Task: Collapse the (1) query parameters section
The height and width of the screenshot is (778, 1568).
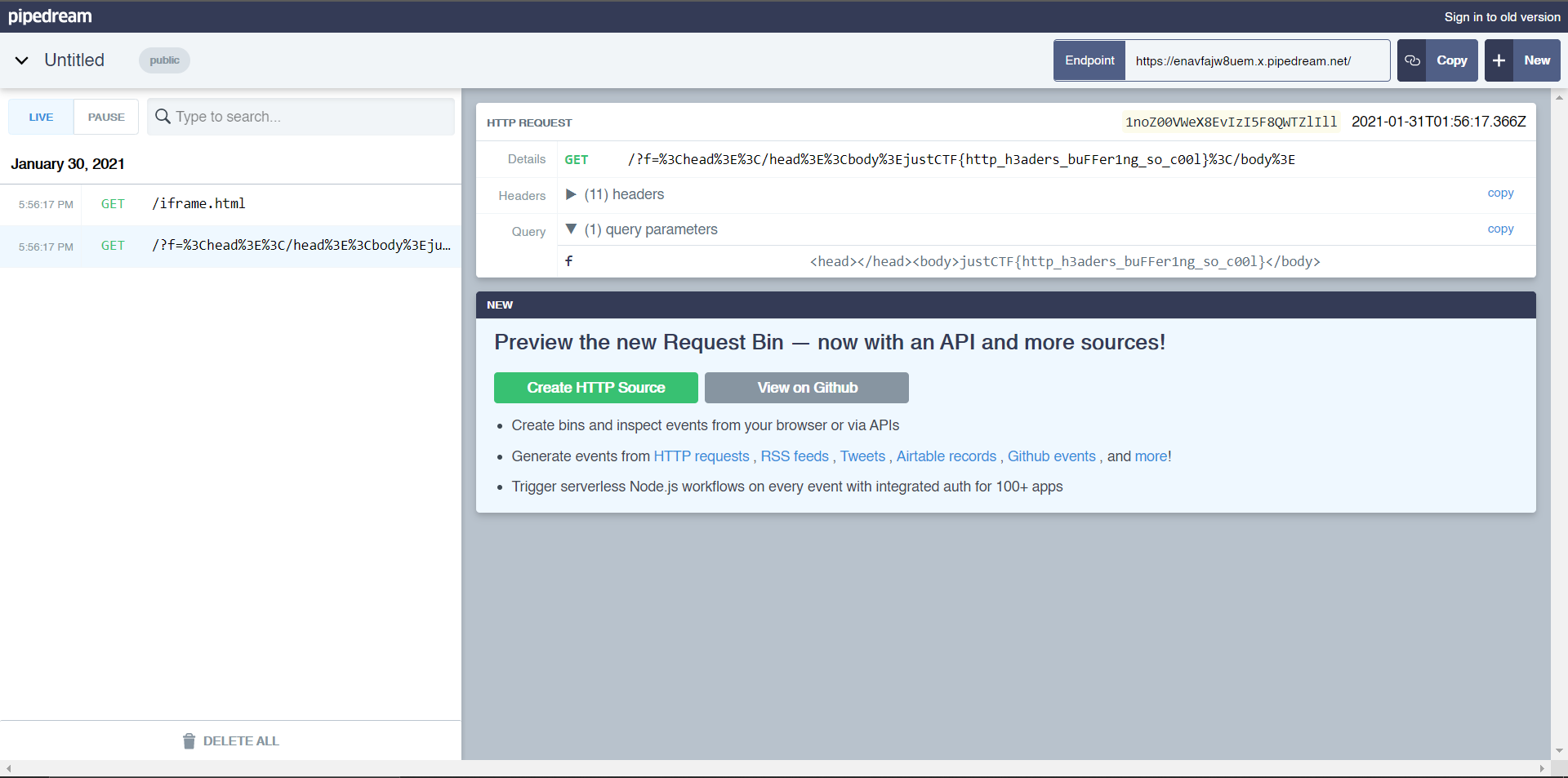Action: pyautogui.click(x=571, y=229)
